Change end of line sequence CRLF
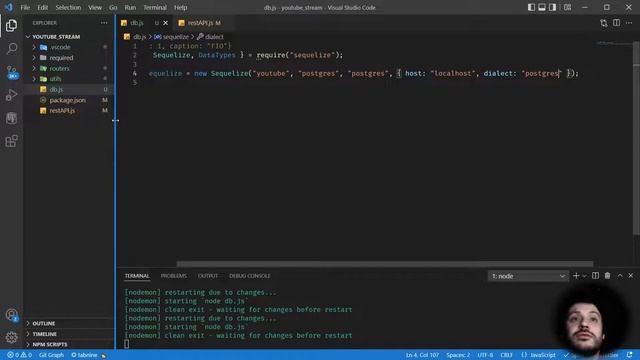 click(x=506, y=355)
